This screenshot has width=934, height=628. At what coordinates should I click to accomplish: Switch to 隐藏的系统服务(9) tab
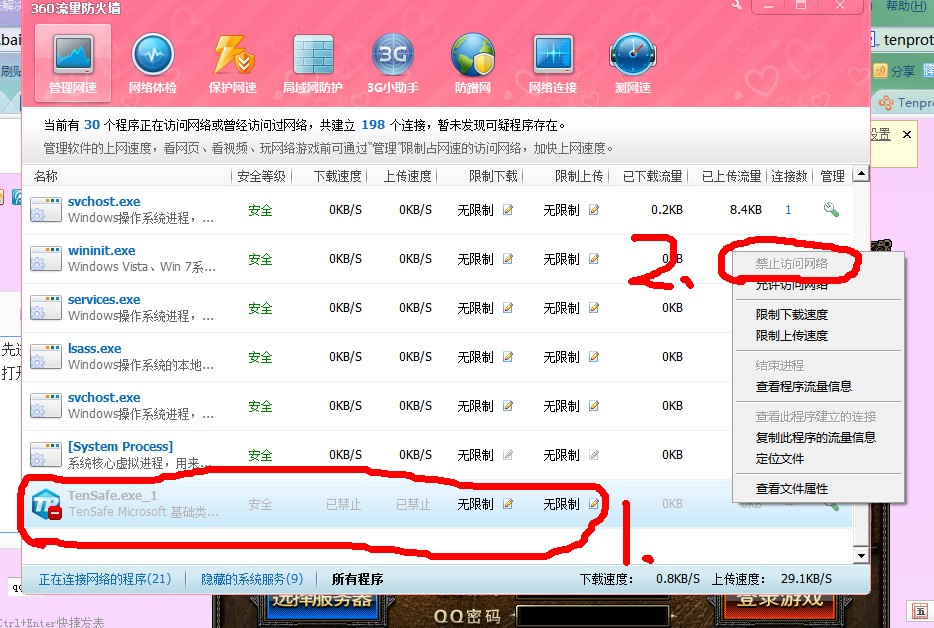coord(252,579)
